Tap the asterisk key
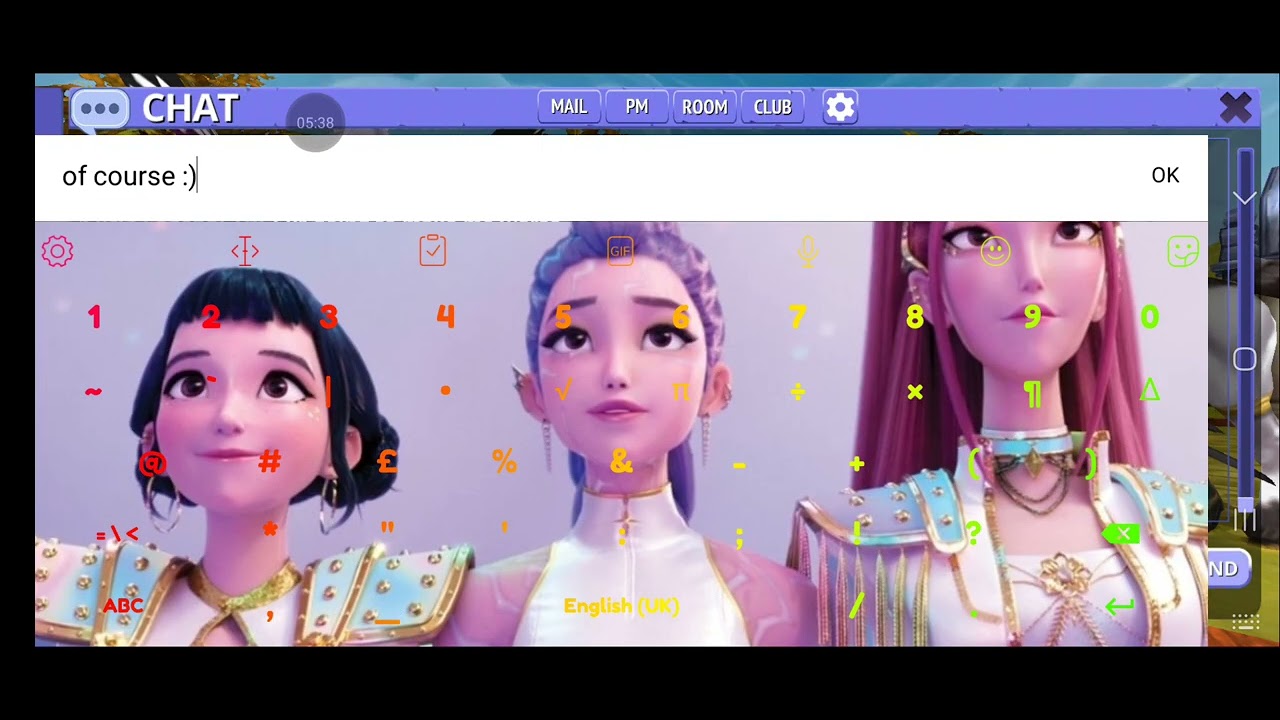The image size is (1280, 720). tap(270, 529)
